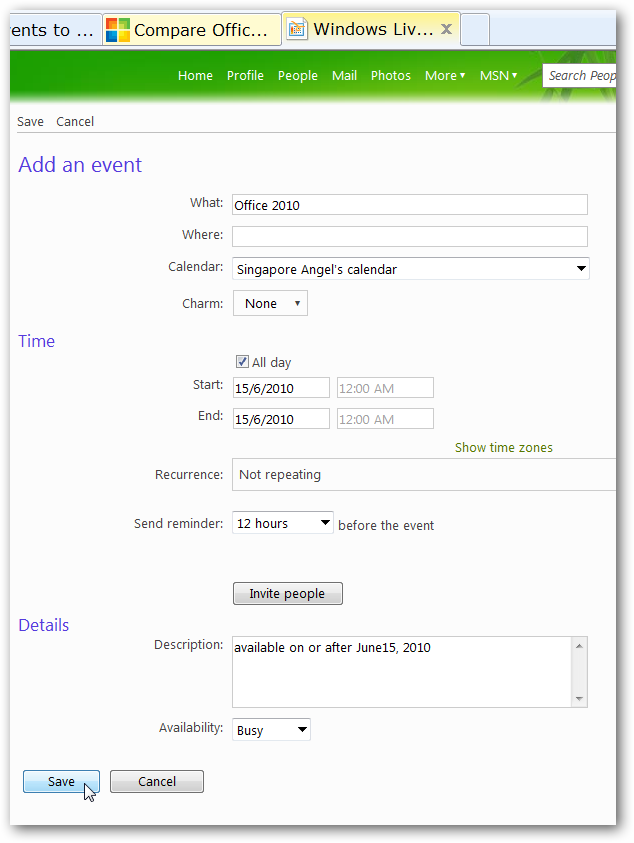Click the top Save link
634x843 pixels.
[30, 122]
